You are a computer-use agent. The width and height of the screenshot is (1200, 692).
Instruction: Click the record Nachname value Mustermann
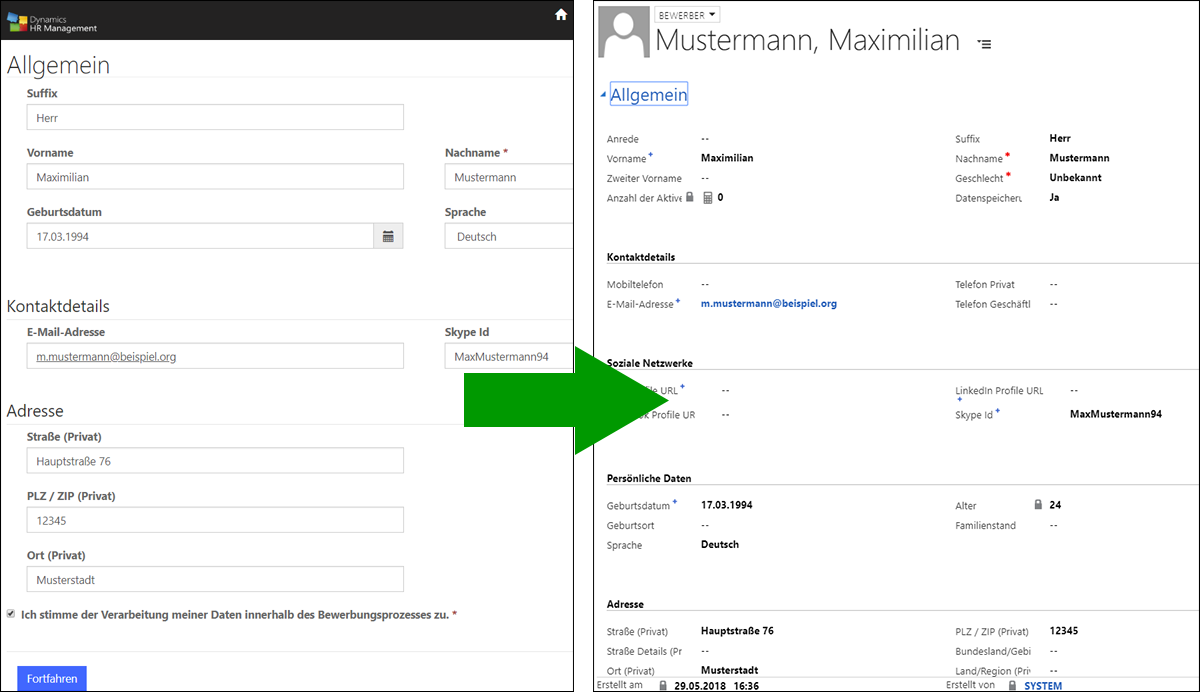click(x=1080, y=158)
